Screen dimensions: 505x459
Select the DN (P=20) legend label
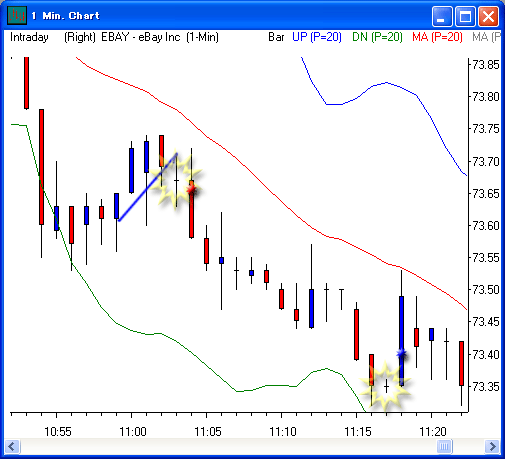[377, 37]
